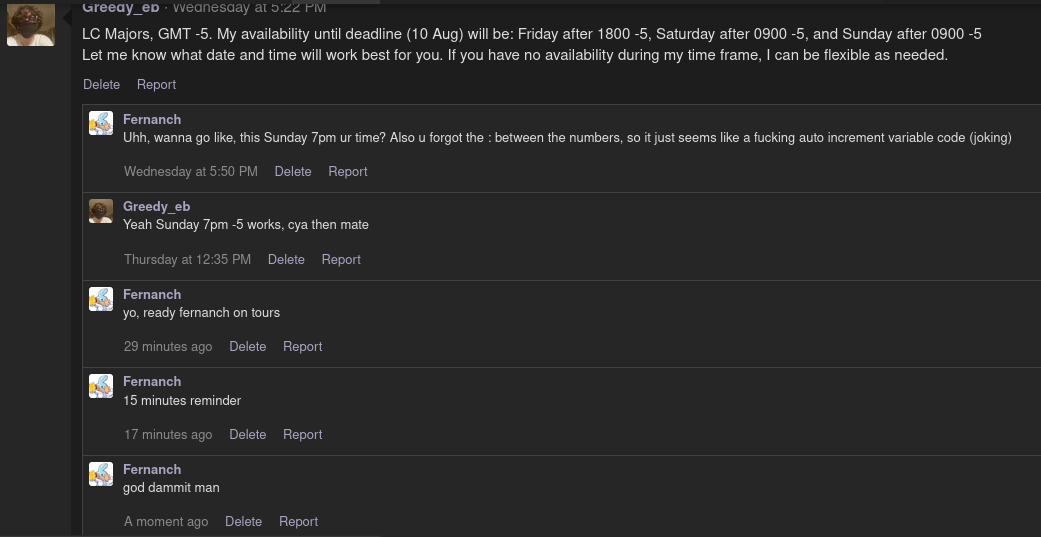
Task: Report the Wednesday 5:50 PM comment
Action: point(348,172)
